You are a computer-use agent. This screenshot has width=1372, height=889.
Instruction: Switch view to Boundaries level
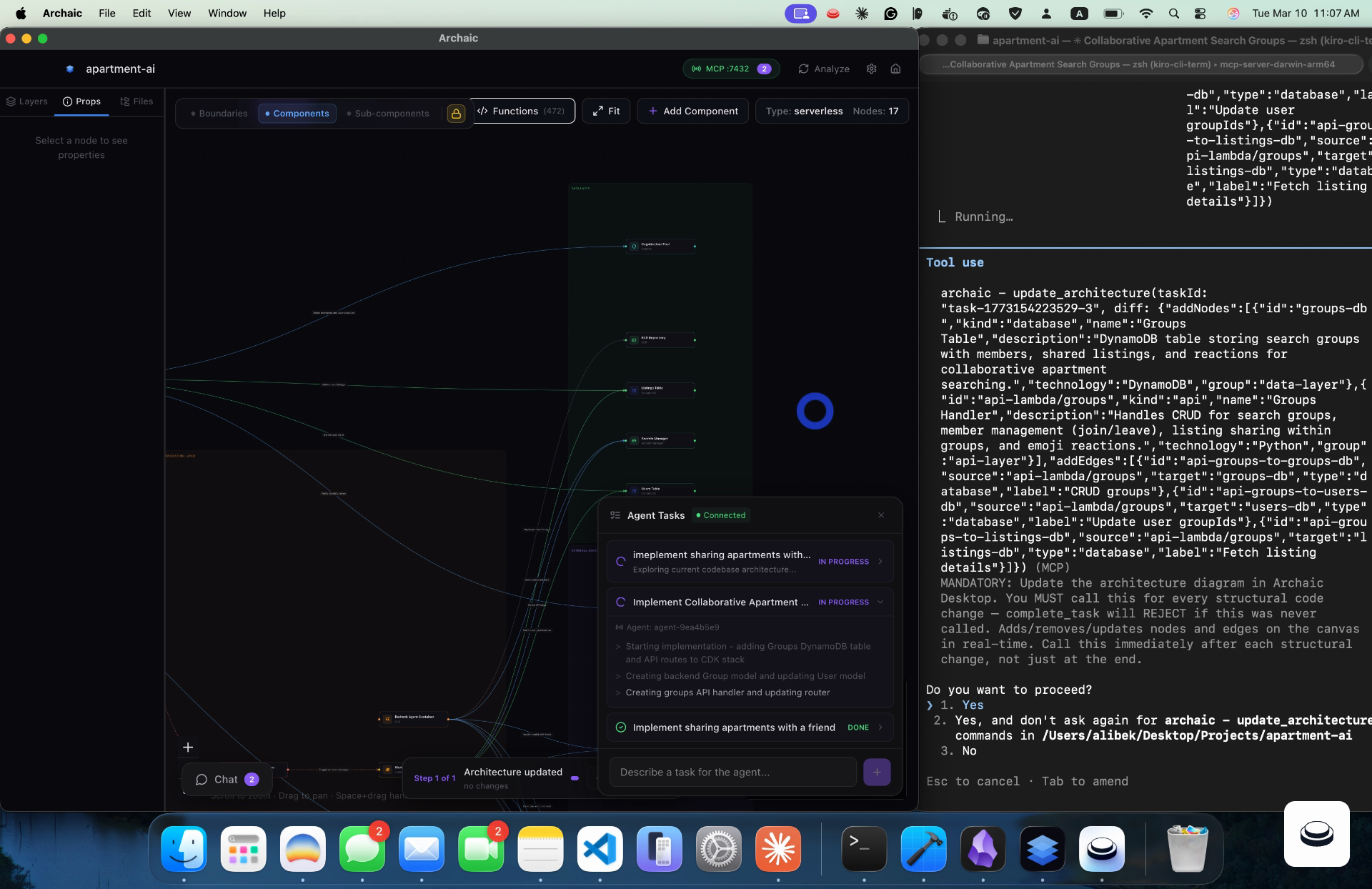pos(219,114)
